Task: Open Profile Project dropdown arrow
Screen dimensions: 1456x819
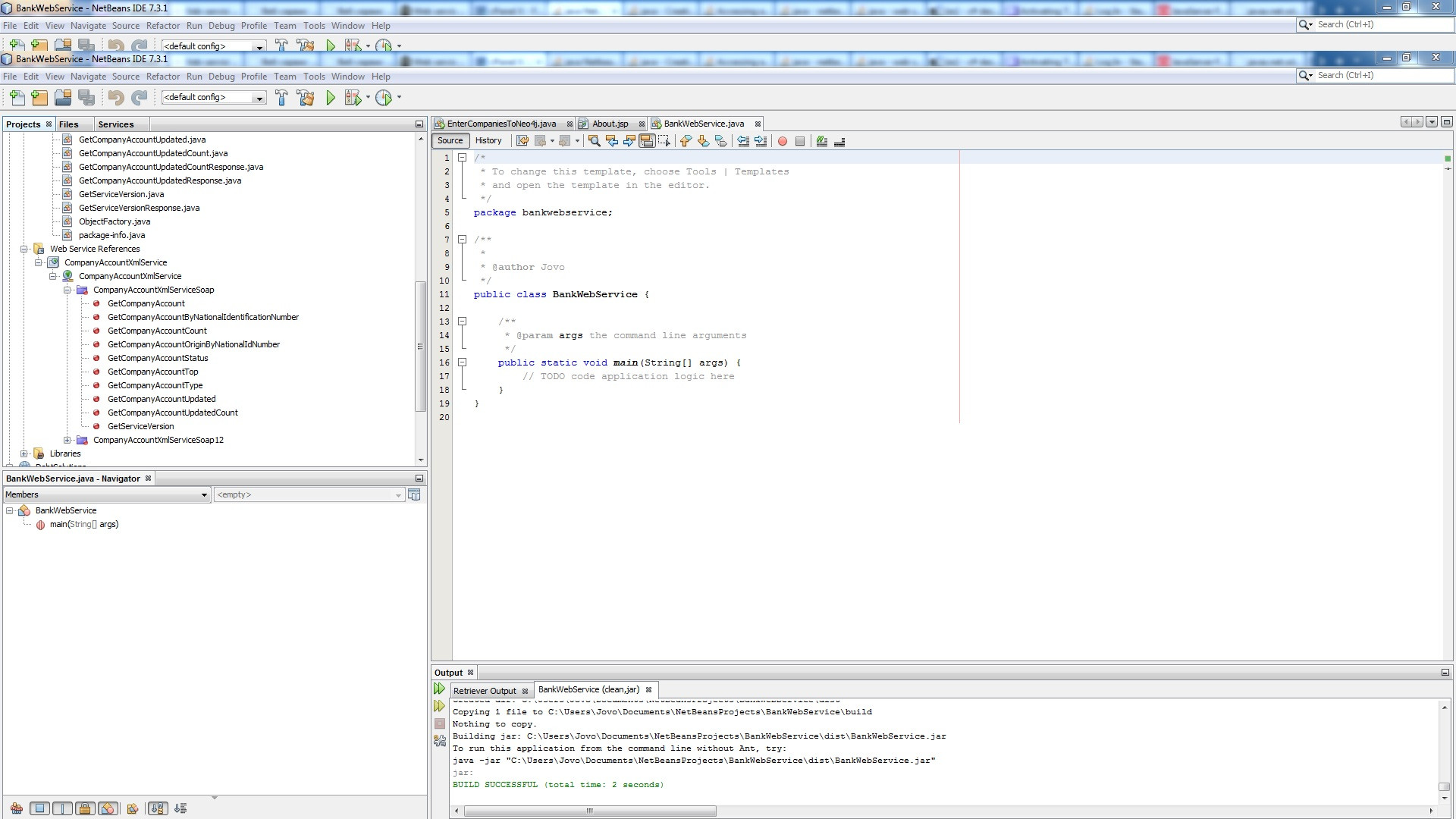Action: click(x=399, y=97)
